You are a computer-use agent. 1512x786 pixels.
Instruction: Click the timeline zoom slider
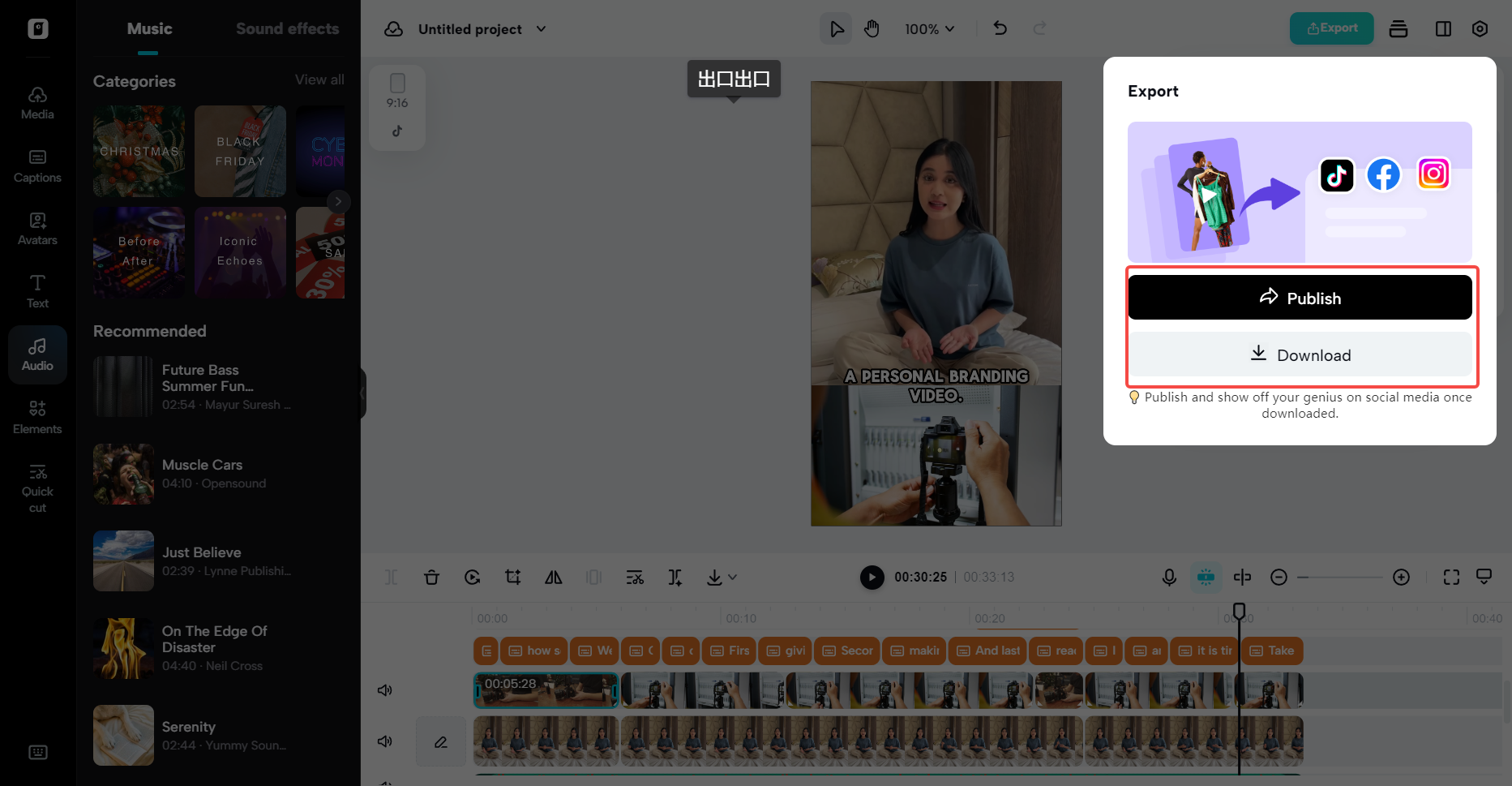coord(1339,578)
